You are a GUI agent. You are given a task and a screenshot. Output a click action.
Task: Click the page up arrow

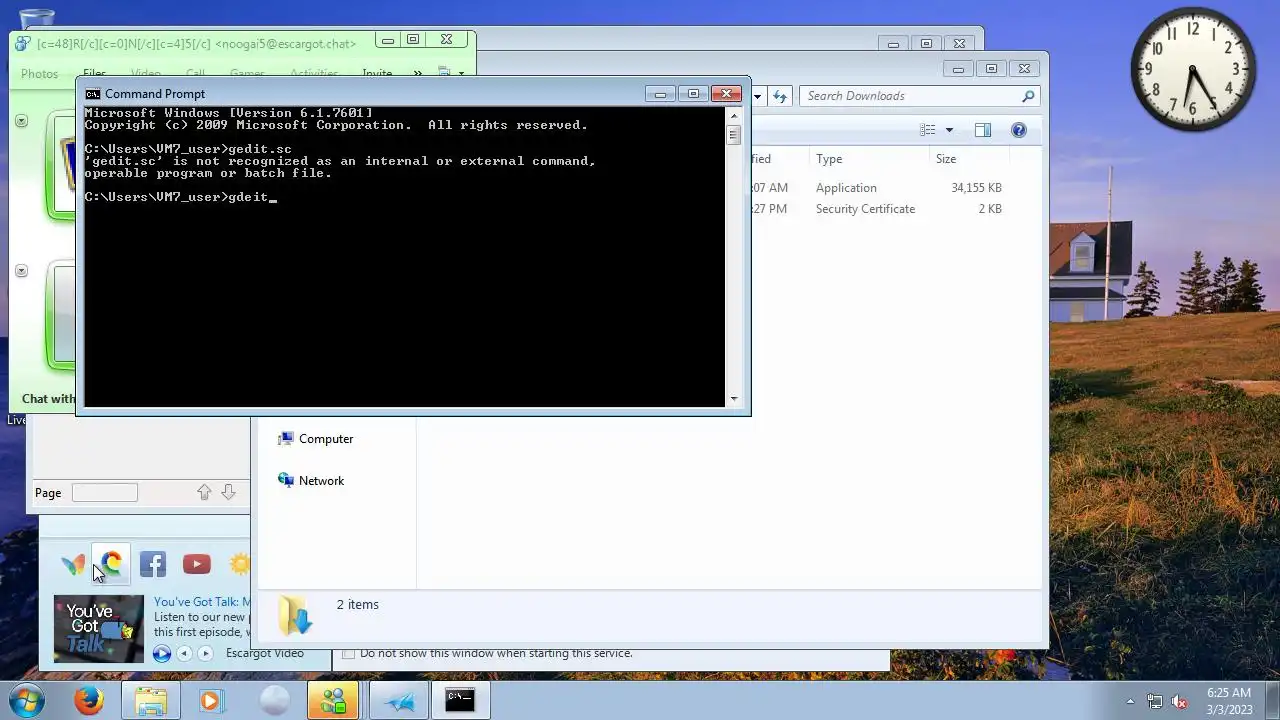click(204, 492)
